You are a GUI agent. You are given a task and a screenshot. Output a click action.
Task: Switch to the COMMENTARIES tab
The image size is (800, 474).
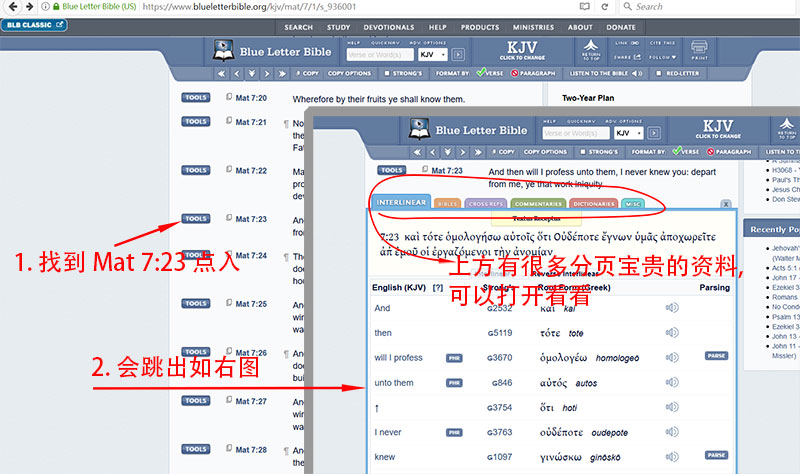(x=538, y=204)
